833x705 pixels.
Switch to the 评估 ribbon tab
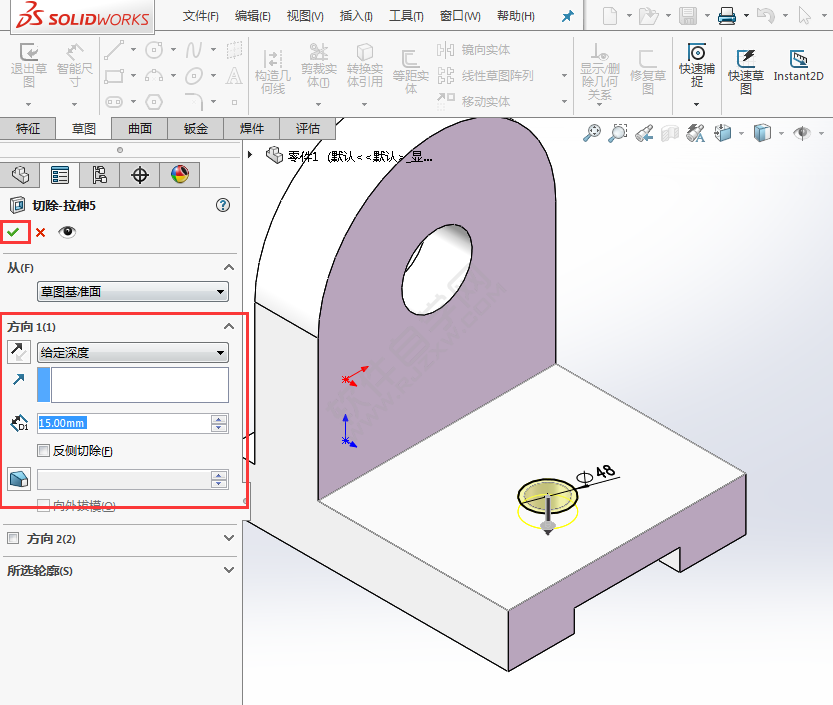pyautogui.click(x=305, y=128)
